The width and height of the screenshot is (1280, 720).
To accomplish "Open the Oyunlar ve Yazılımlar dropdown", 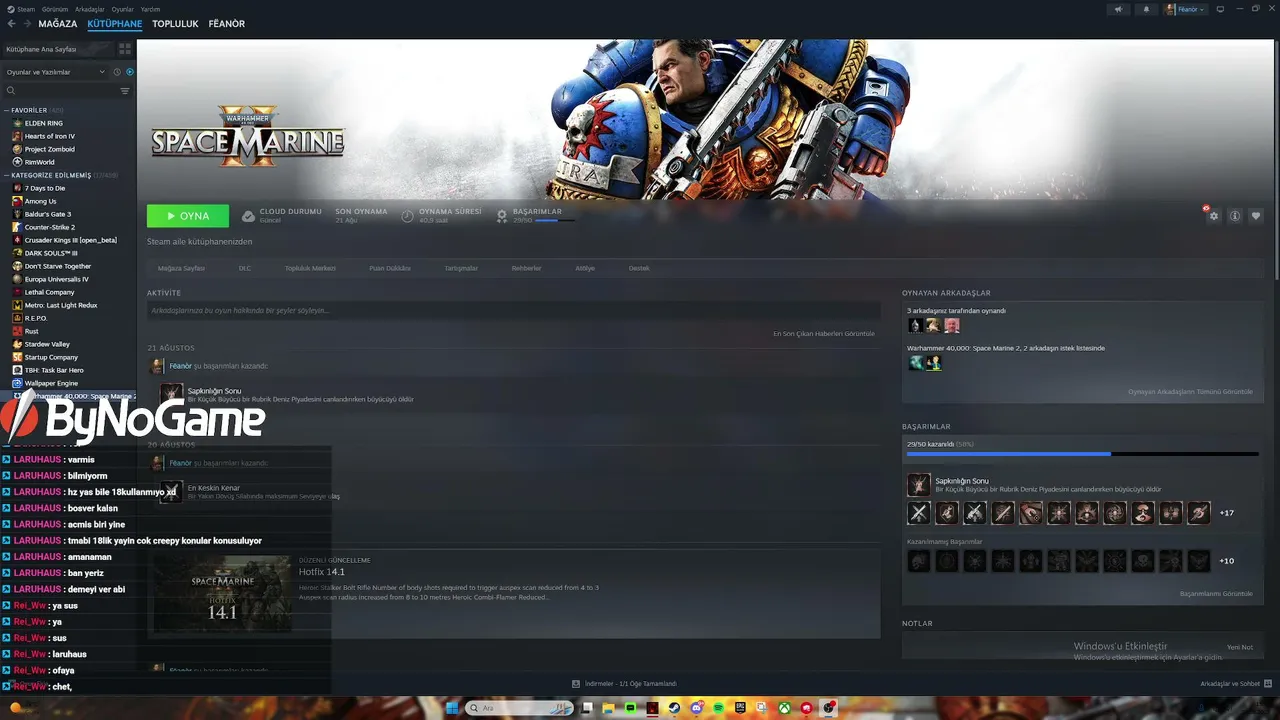I will tap(56, 72).
